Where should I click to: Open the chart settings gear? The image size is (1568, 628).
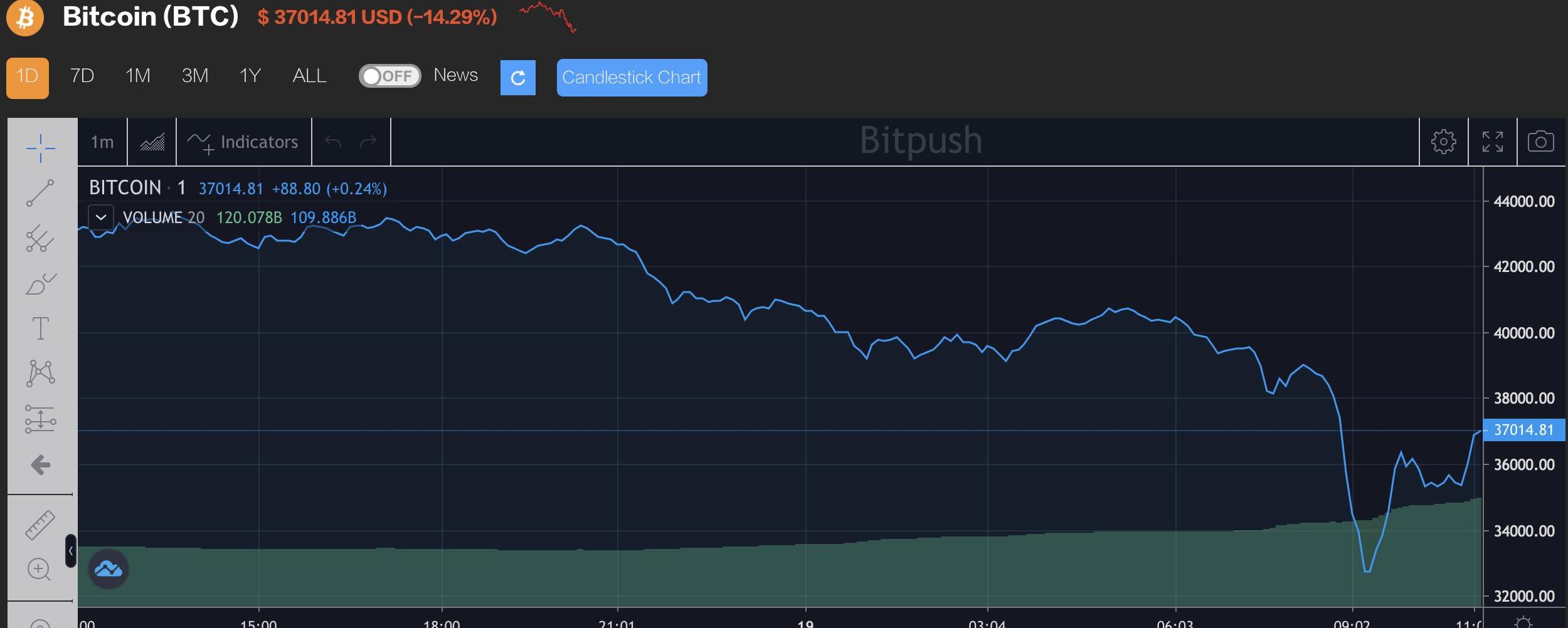coord(1443,142)
